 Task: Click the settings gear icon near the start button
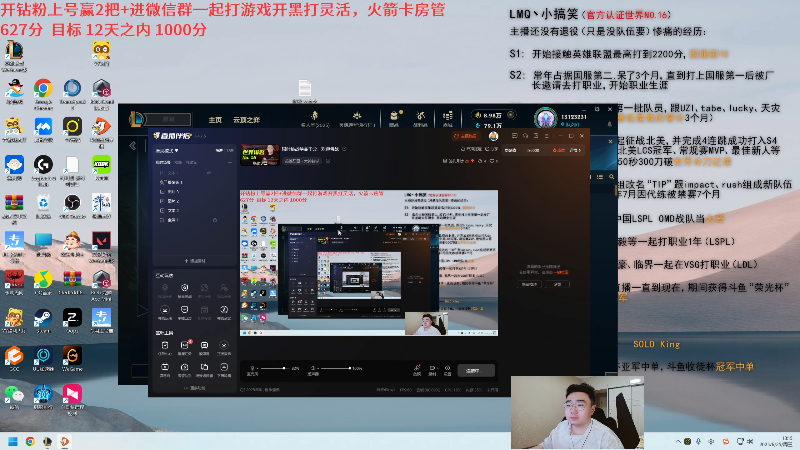pos(447,370)
